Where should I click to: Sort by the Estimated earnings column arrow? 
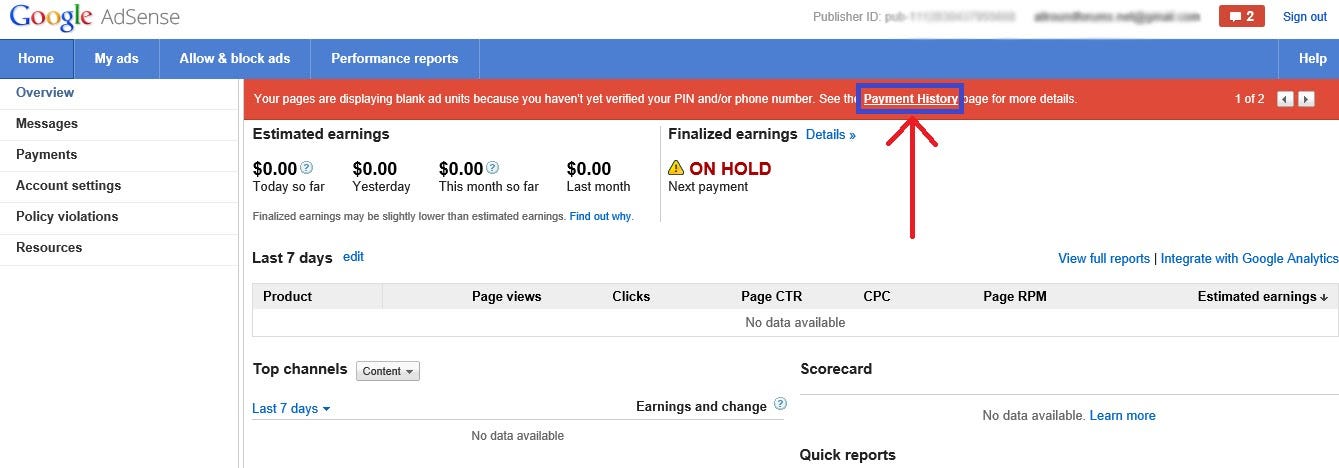tap(1324, 297)
